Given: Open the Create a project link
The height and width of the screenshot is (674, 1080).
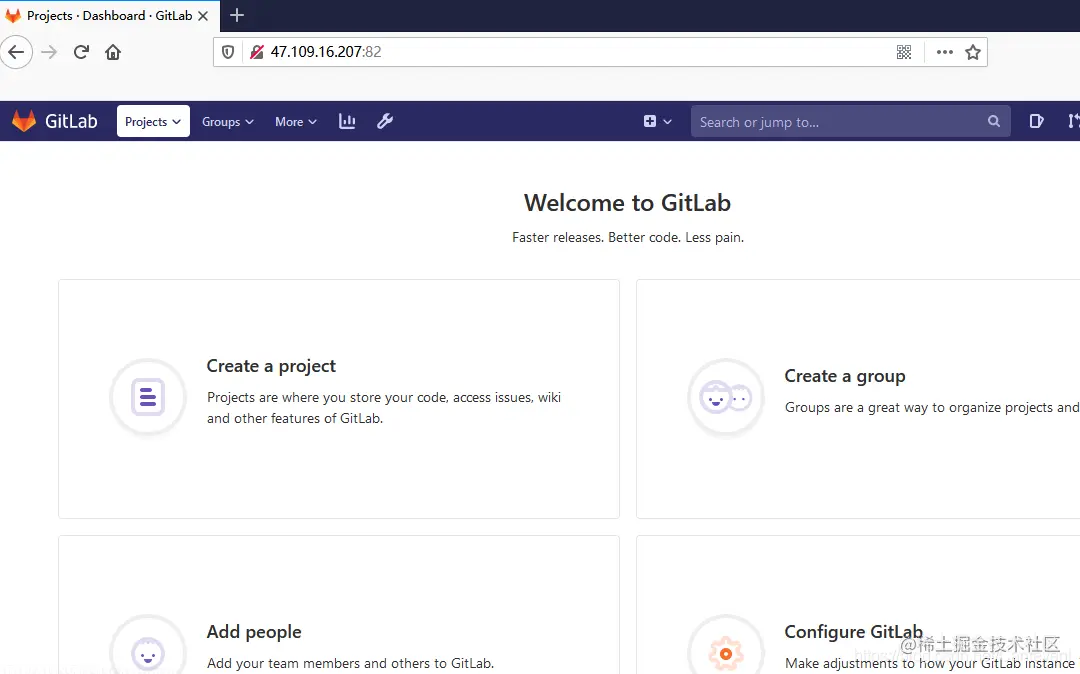Looking at the screenshot, I should pos(271,366).
